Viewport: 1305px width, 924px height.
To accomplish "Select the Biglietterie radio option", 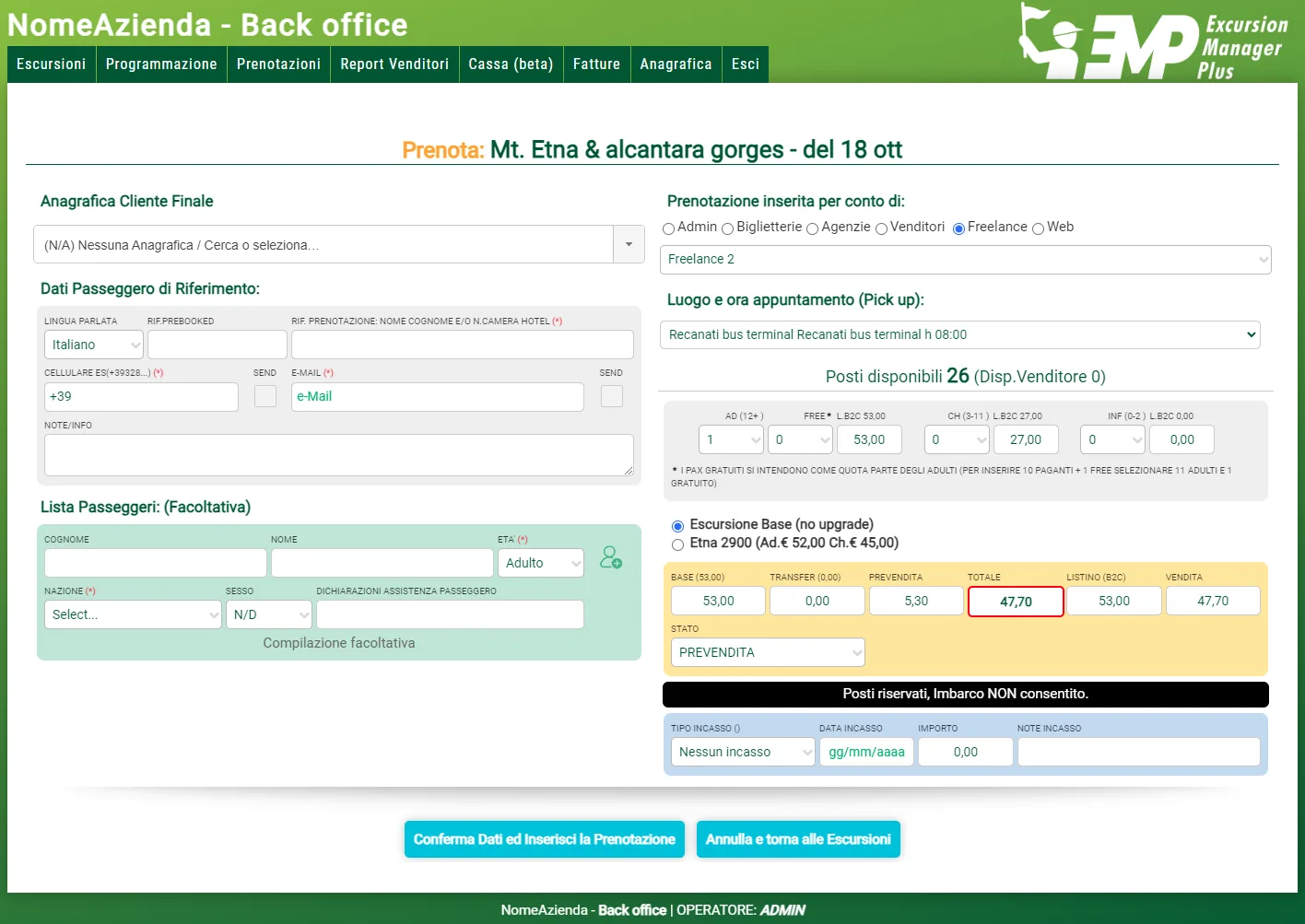I will click(728, 228).
